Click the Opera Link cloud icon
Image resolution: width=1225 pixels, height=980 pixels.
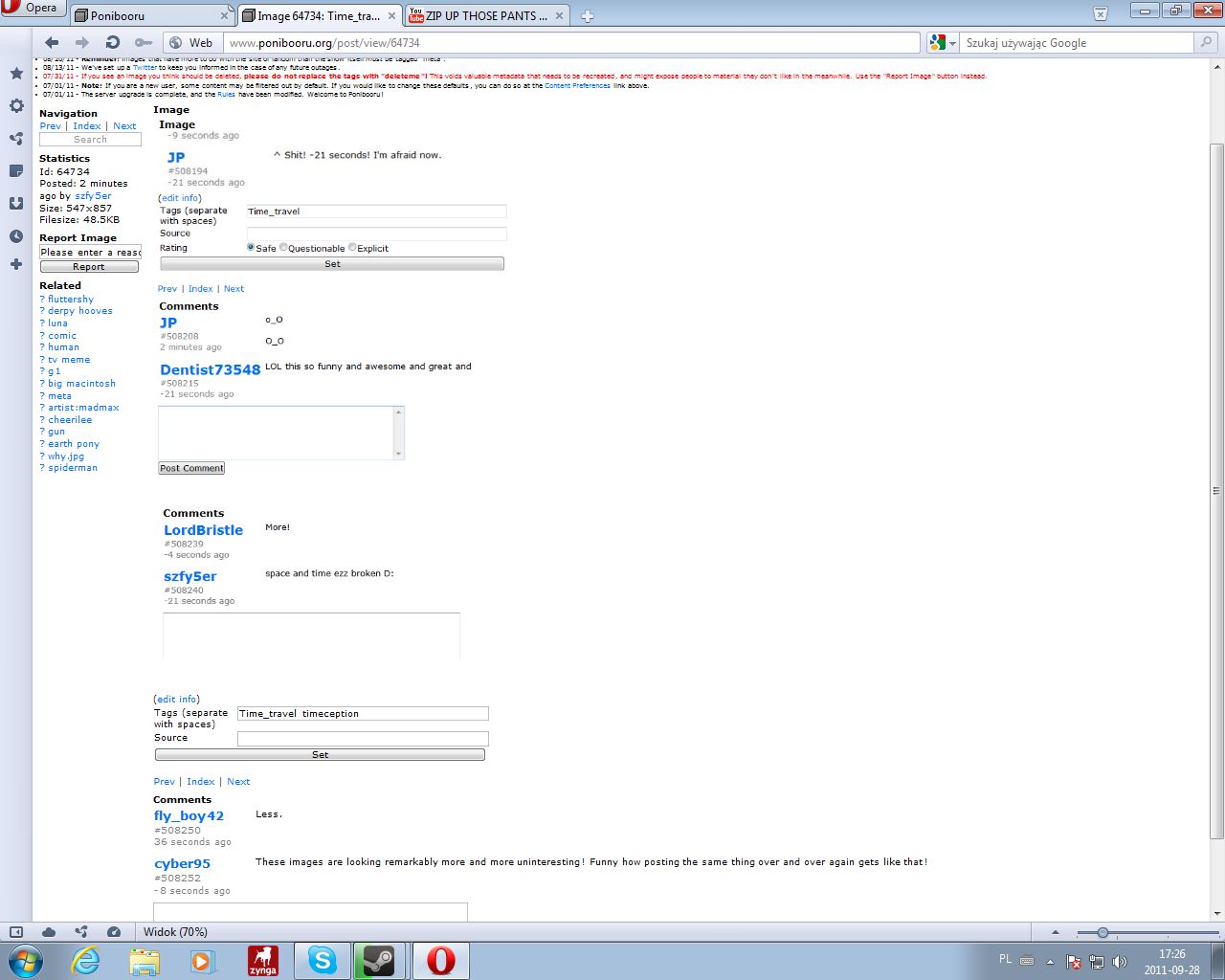coord(49,932)
